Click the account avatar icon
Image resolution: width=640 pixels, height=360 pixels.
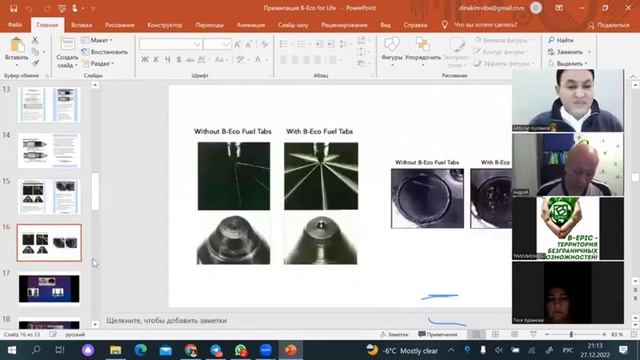click(x=536, y=8)
